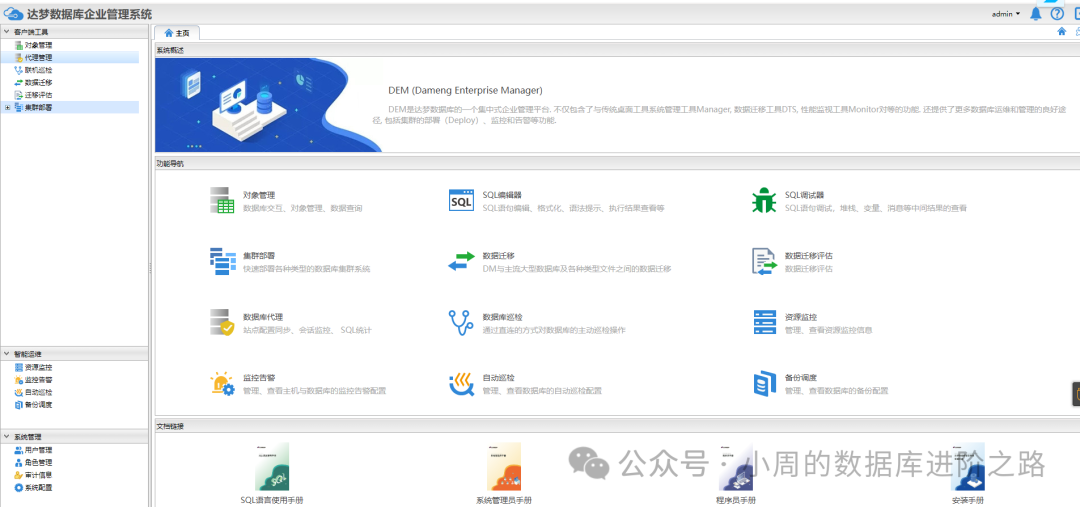
Task: Launch the SQL调试器 bug icon
Action: coord(764,200)
